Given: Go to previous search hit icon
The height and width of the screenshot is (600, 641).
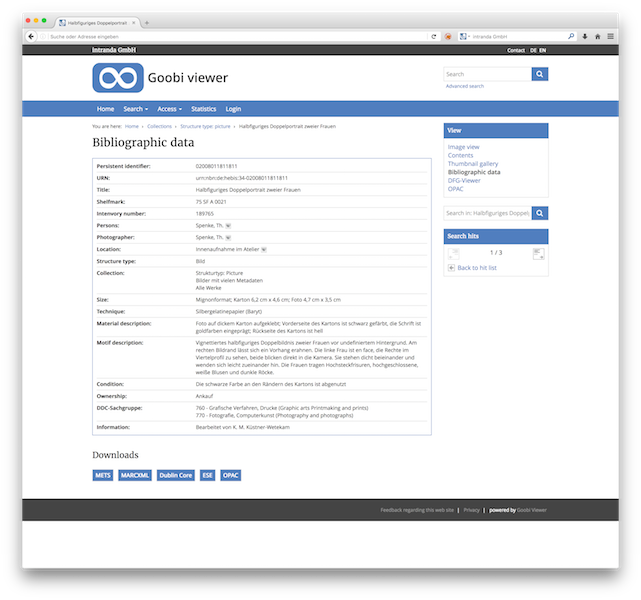Looking at the screenshot, I should tap(453, 254).
